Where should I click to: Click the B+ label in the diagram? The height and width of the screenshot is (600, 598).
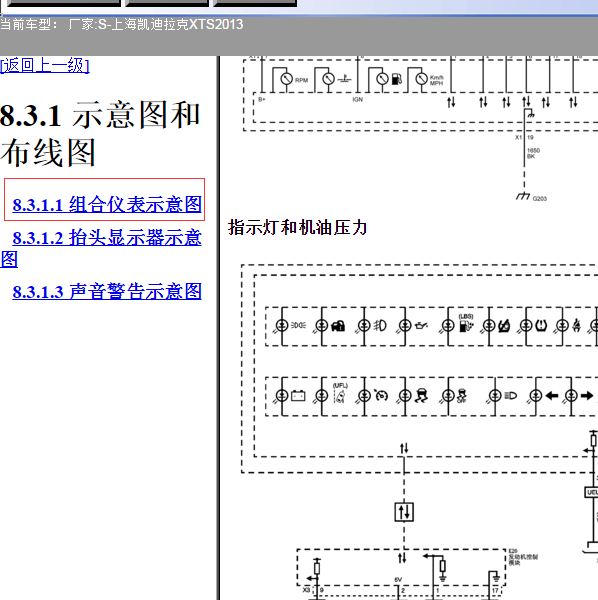pos(262,99)
